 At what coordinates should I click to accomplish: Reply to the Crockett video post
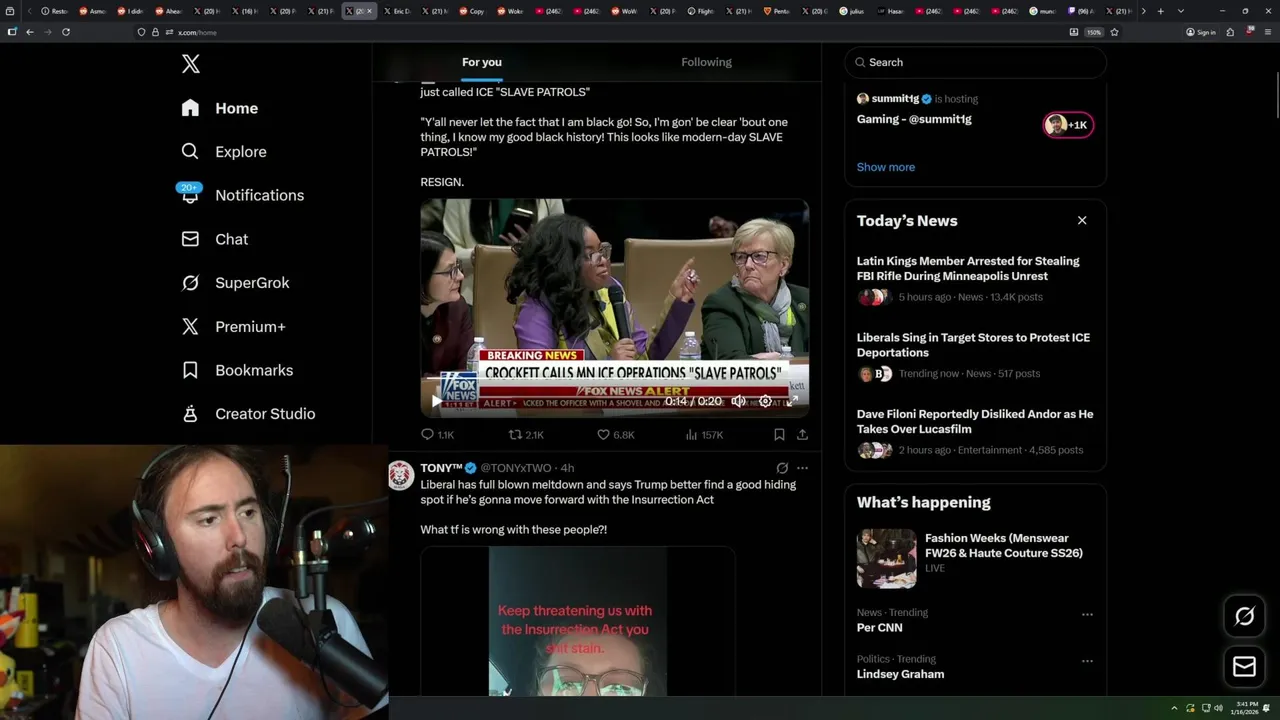point(437,435)
